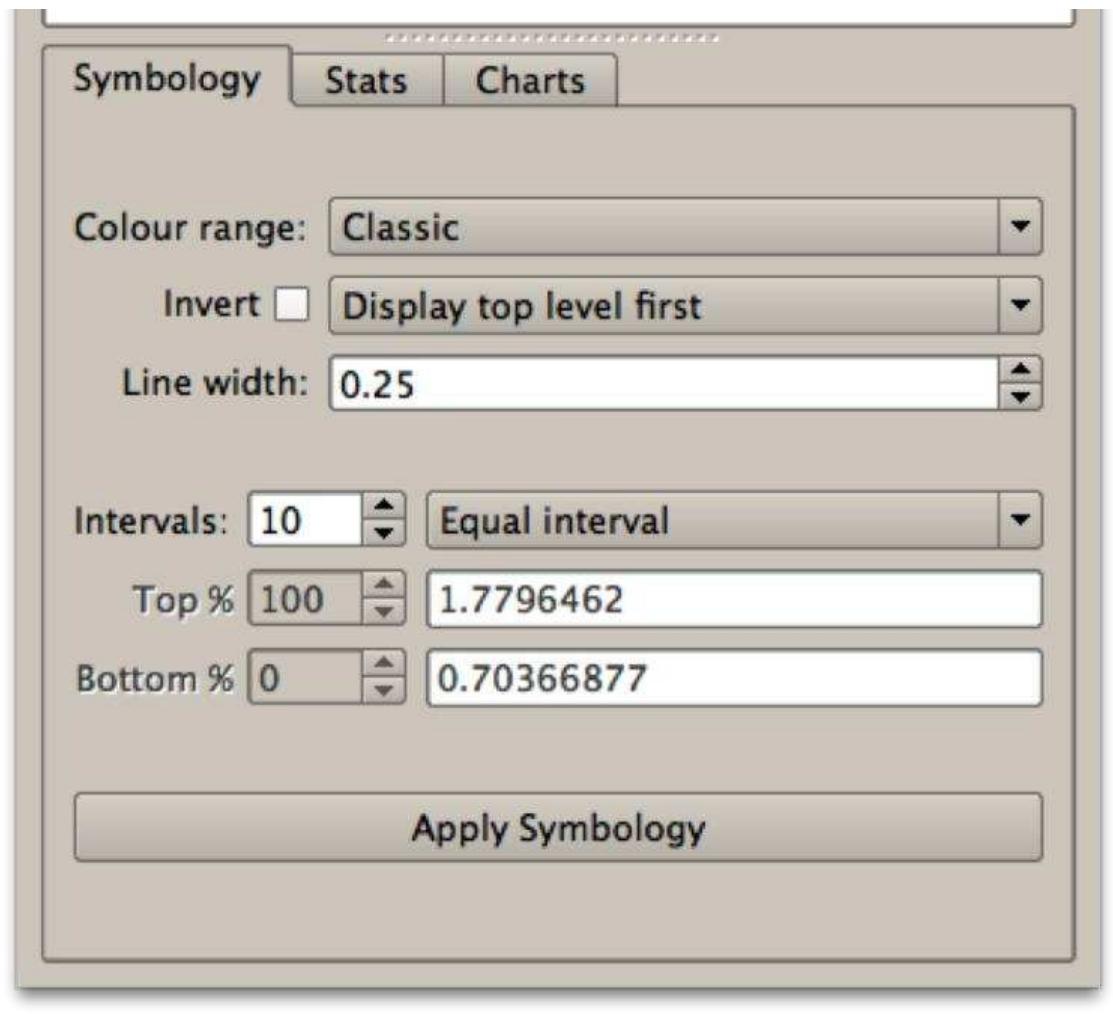
Task: Click the Colour range label
Action: pyautogui.click(x=190, y=228)
